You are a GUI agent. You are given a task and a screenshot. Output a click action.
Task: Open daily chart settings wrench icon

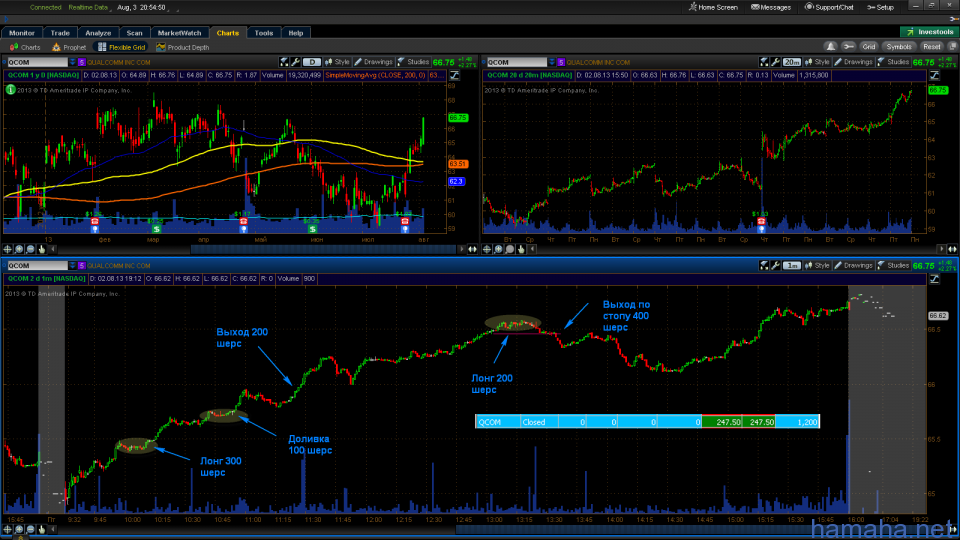295,62
